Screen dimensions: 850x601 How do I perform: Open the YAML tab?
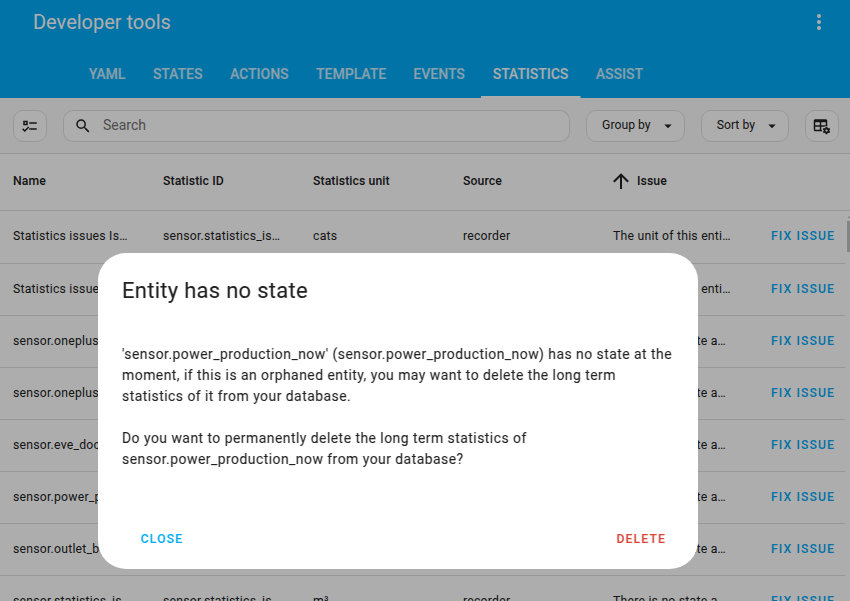point(107,73)
